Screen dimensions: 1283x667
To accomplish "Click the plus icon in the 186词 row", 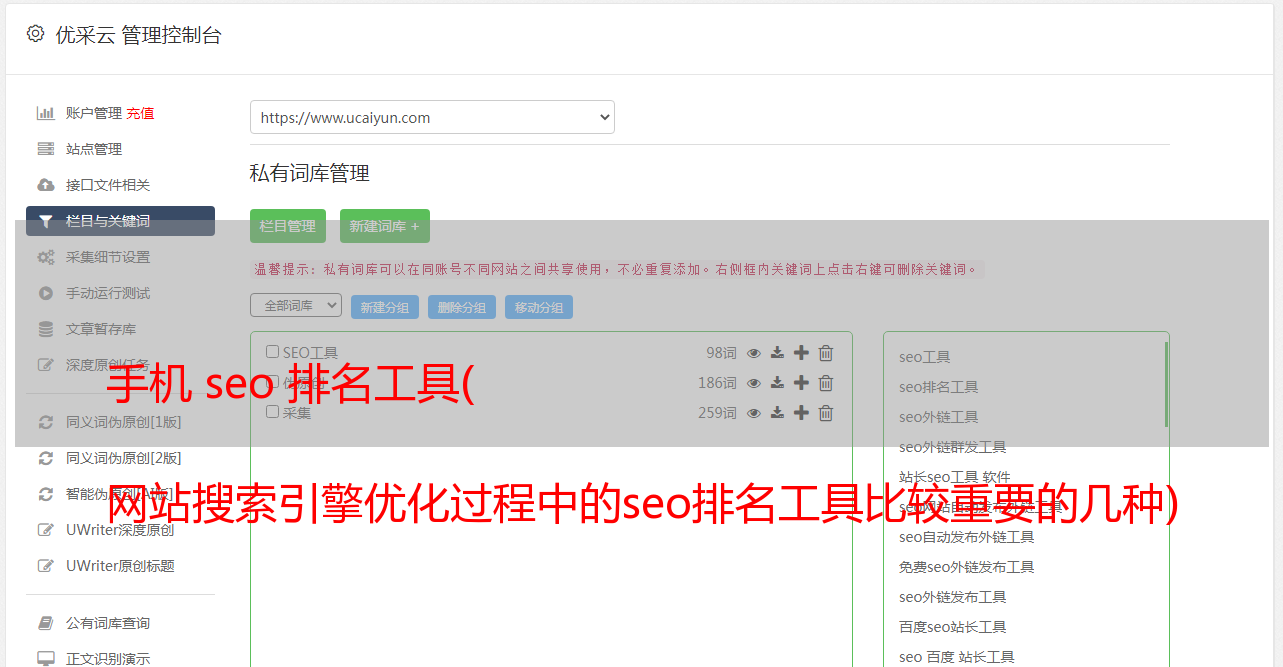I will click(x=801, y=383).
